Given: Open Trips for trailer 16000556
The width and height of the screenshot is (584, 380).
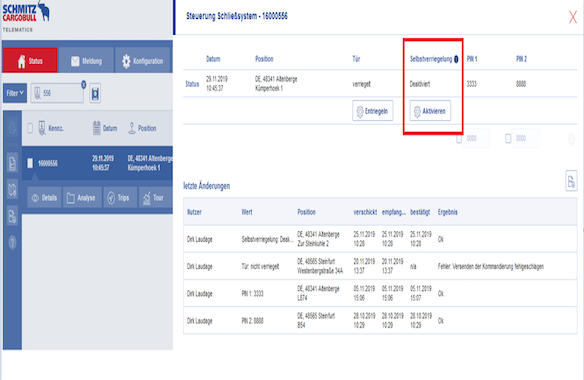Looking at the screenshot, I should point(118,197).
